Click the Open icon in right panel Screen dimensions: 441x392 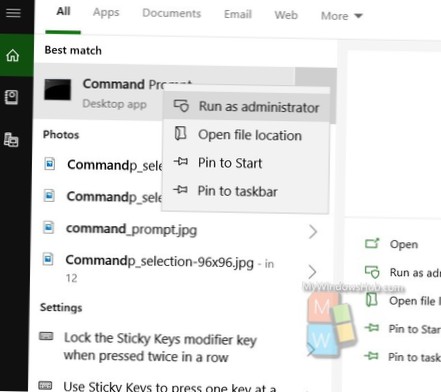(372, 243)
